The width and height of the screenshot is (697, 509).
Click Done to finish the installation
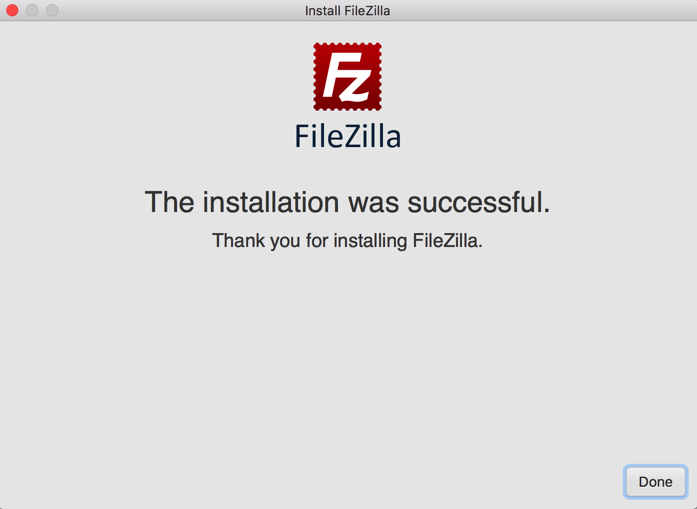pyautogui.click(x=656, y=481)
